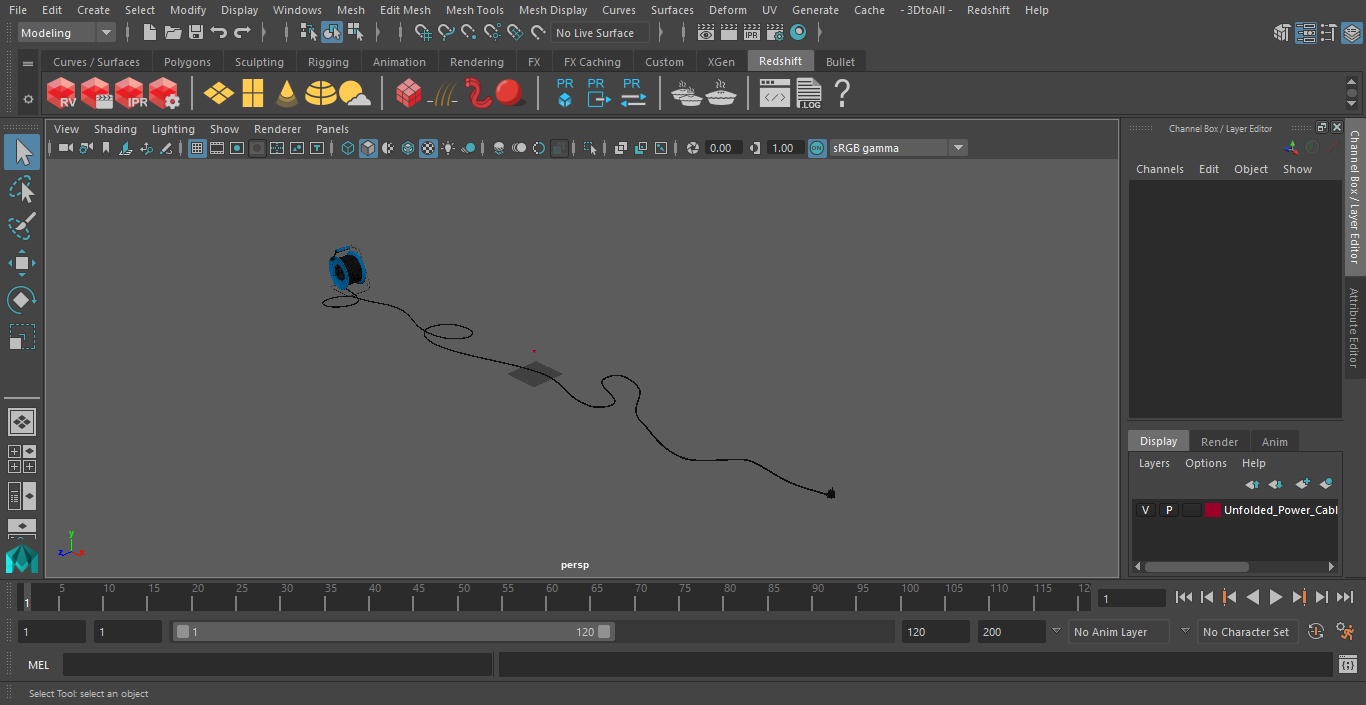The image size is (1366, 705).
Task: Toggle the sRGB gamma view transform button
Action: pyautogui.click(x=817, y=148)
